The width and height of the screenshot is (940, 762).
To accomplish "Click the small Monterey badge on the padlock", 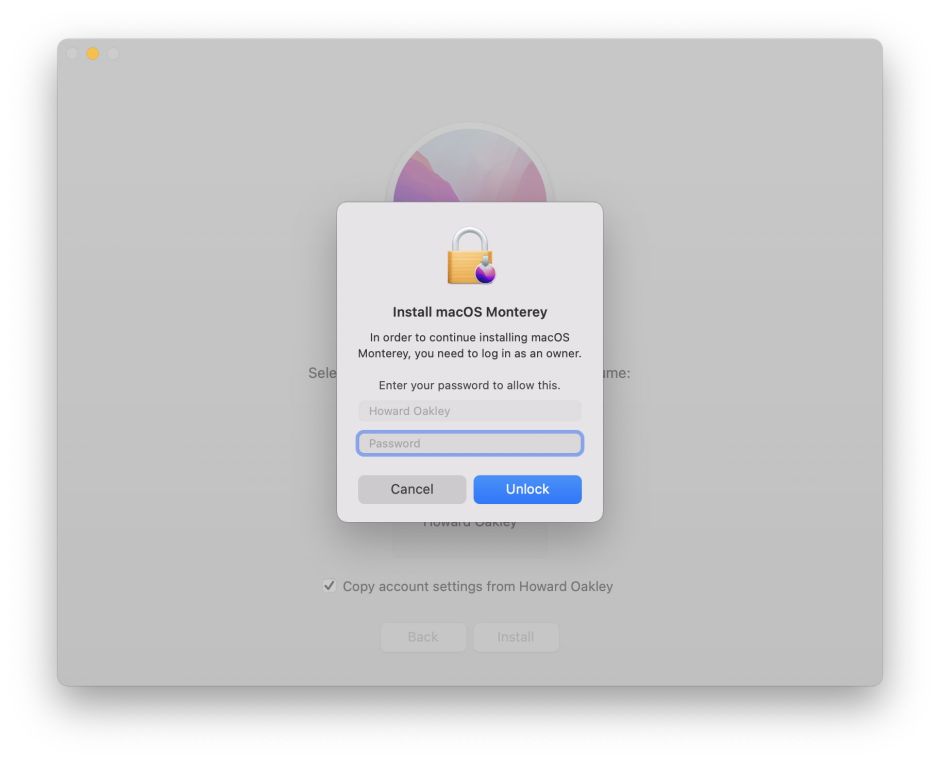I will 485,273.
